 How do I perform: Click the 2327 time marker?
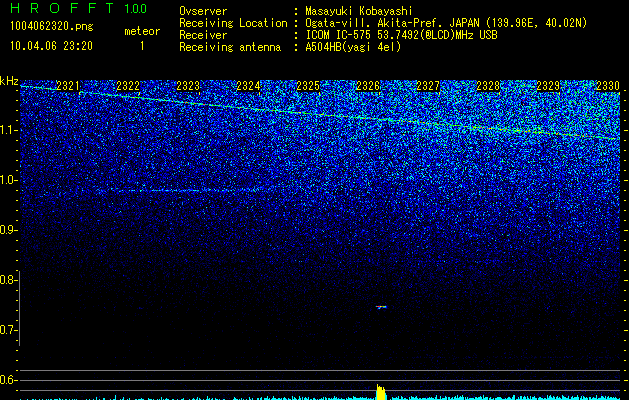coord(428,86)
